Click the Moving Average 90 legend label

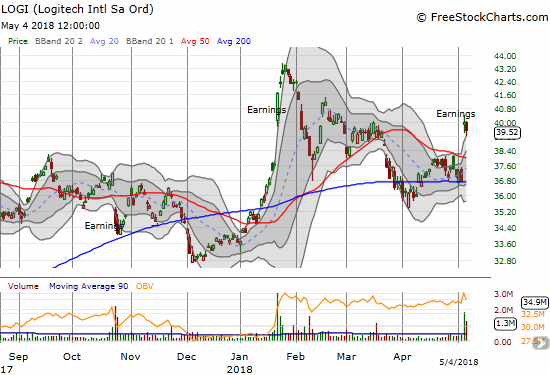88,286
